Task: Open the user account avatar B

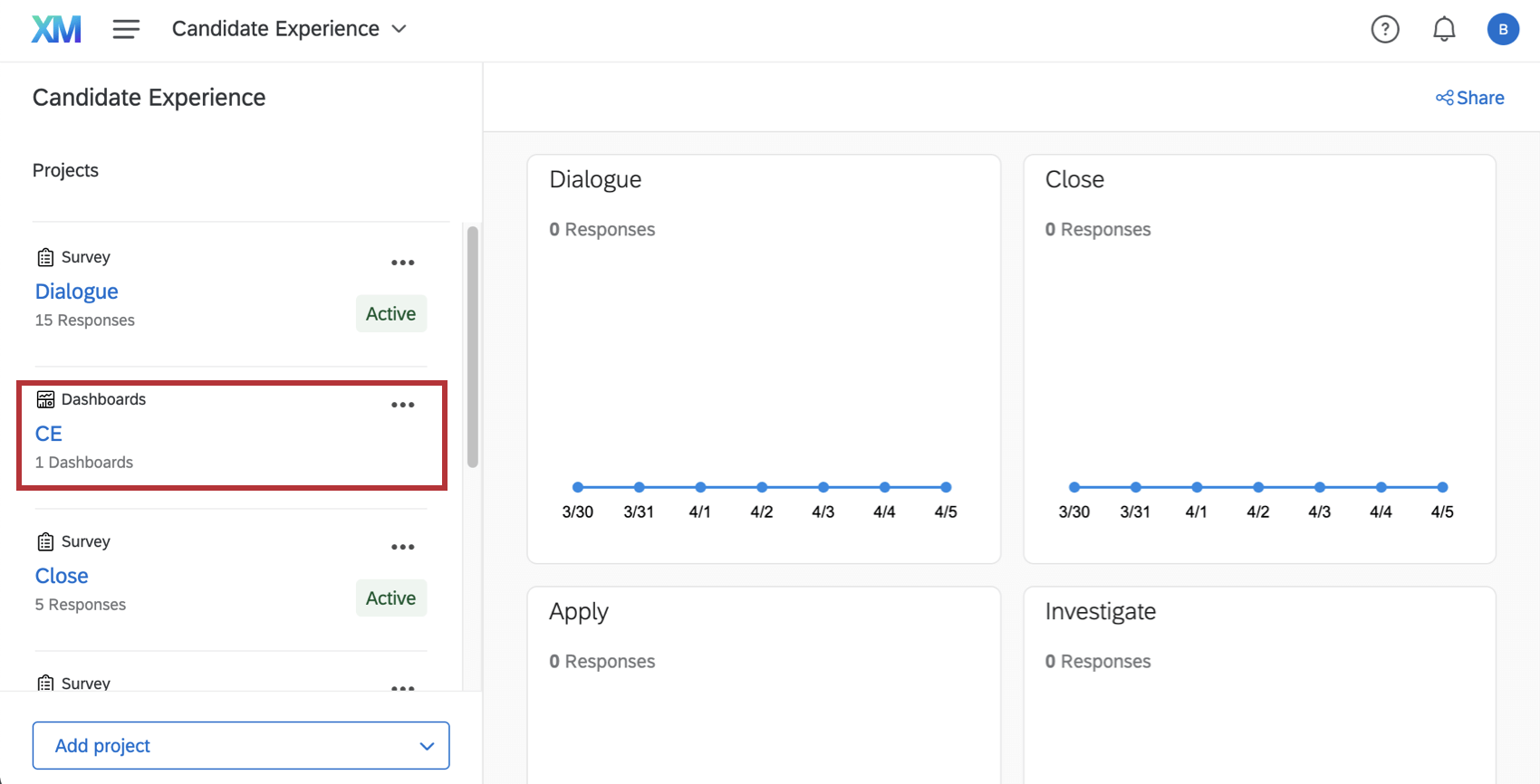Action: pos(1503,29)
